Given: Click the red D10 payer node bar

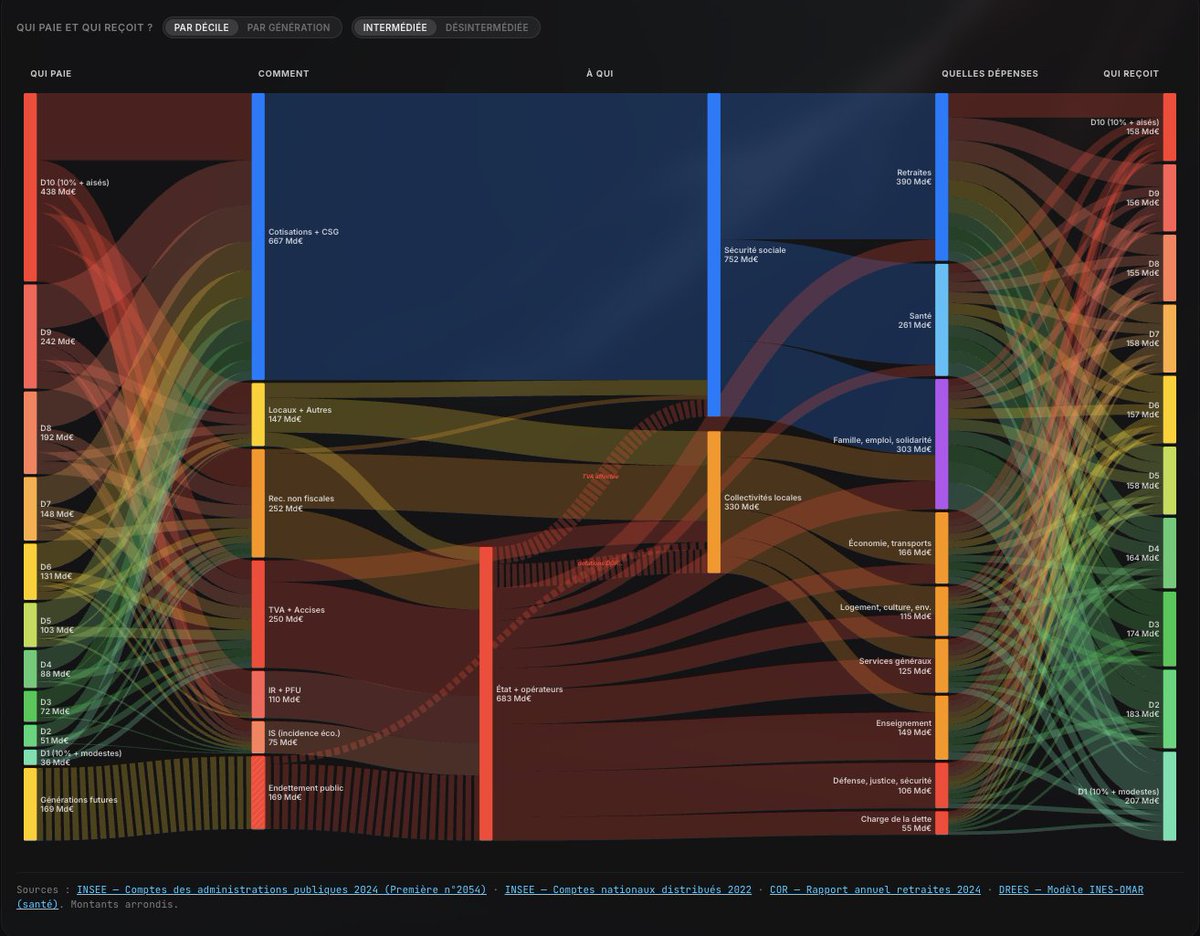Looking at the screenshot, I should [x=30, y=187].
